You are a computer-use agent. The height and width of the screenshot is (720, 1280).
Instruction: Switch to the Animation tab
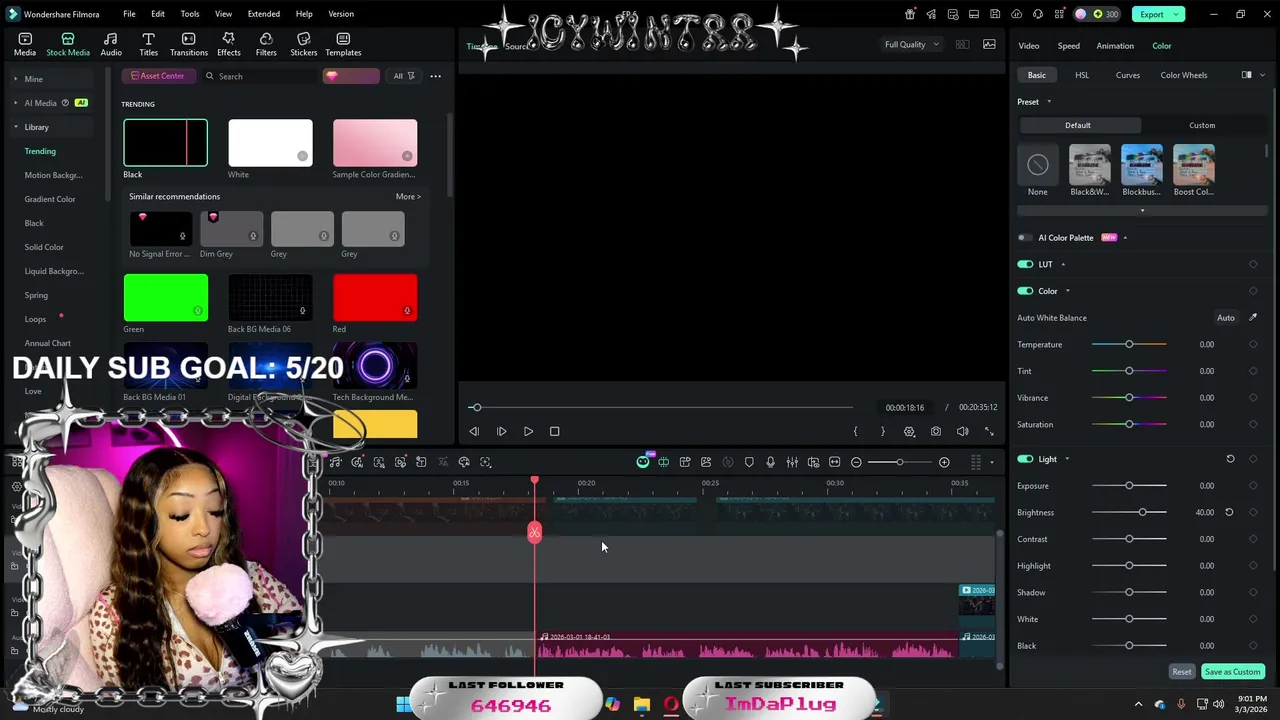point(1115,46)
